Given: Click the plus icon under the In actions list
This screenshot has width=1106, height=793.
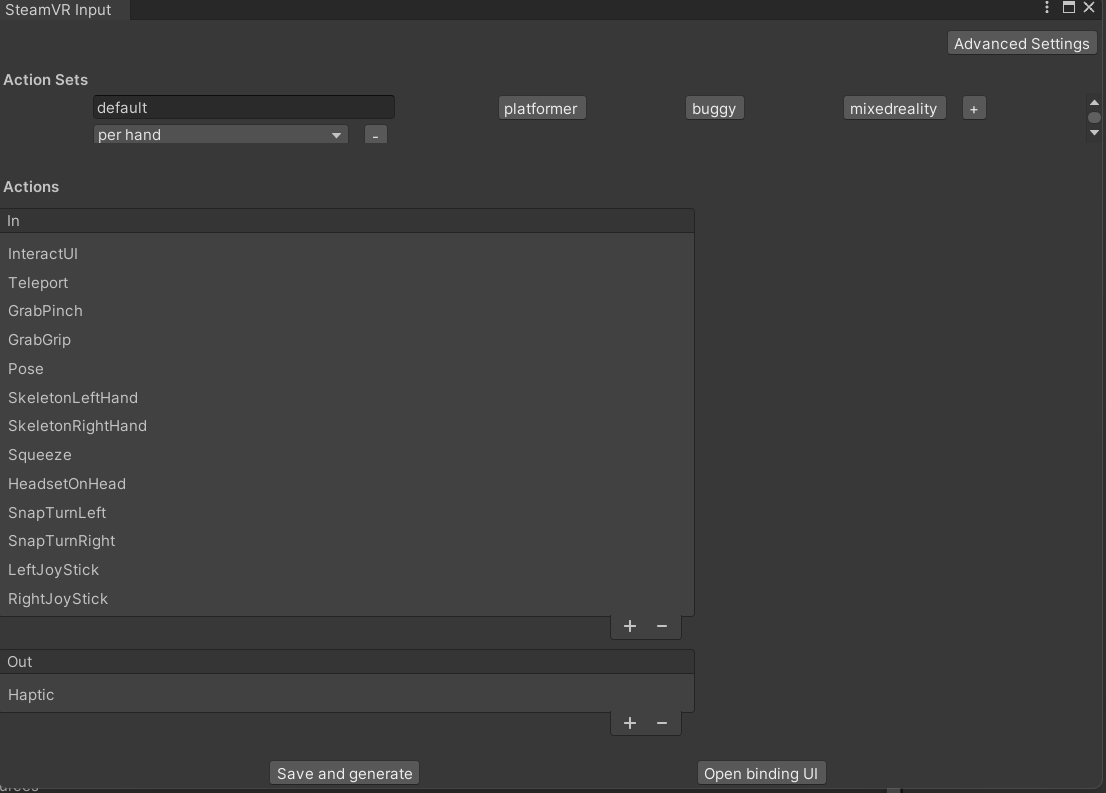Looking at the screenshot, I should (630, 625).
